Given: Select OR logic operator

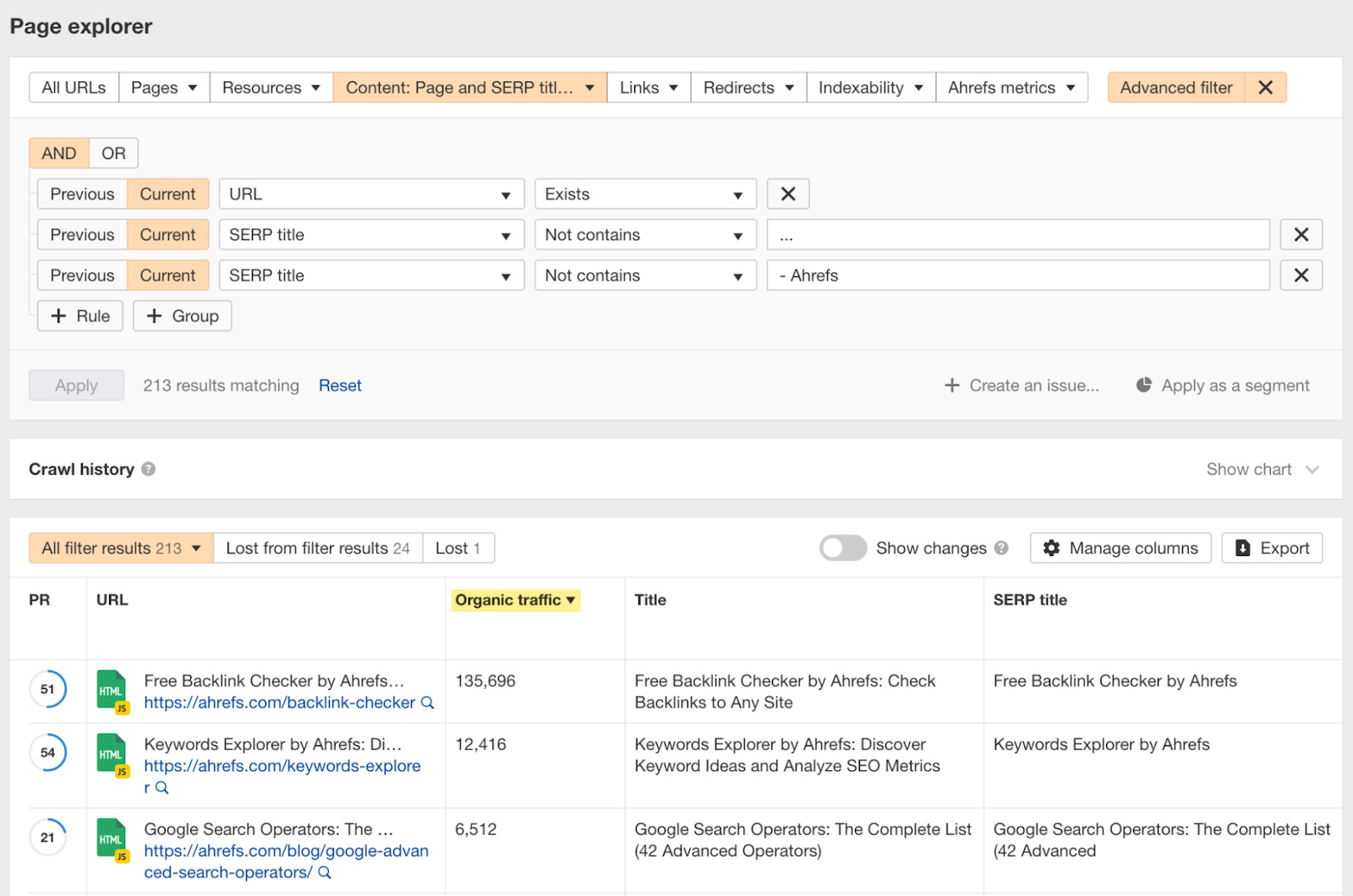Looking at the screenshot, I should click(x=112, y=153).
